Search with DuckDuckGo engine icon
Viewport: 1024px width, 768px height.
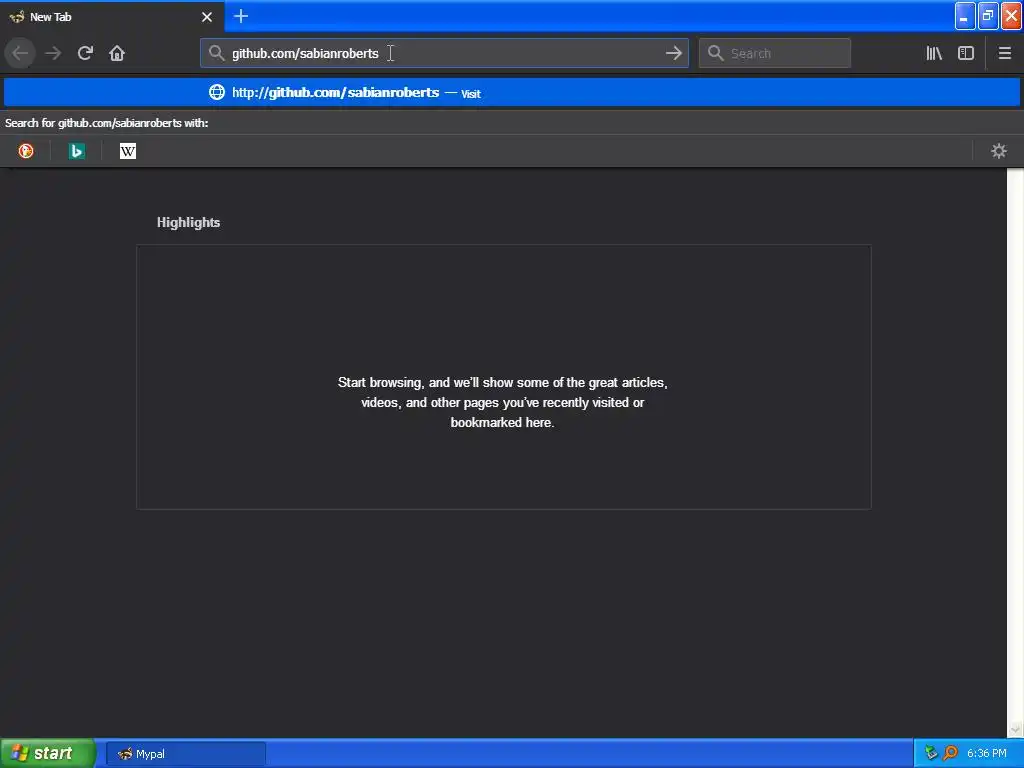(26, 151)
